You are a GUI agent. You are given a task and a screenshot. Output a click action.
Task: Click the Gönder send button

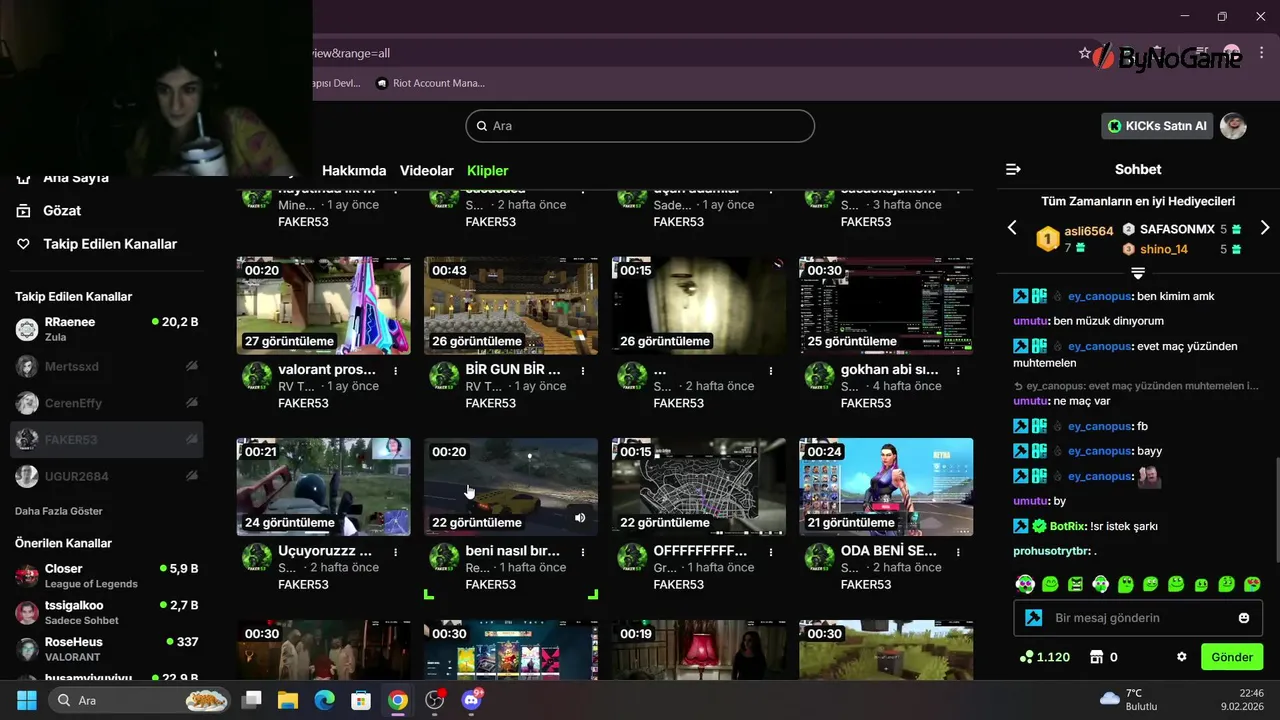tap(1232, 657)
